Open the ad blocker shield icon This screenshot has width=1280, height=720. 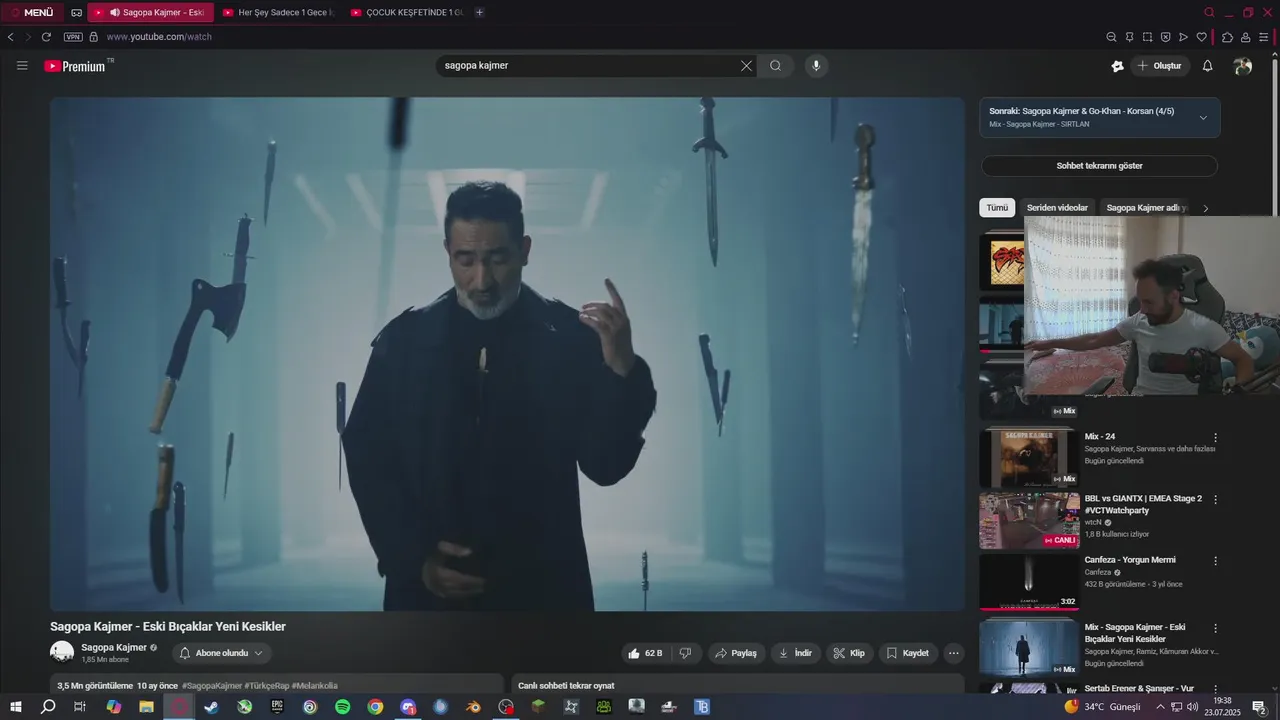coord(1165,37)
